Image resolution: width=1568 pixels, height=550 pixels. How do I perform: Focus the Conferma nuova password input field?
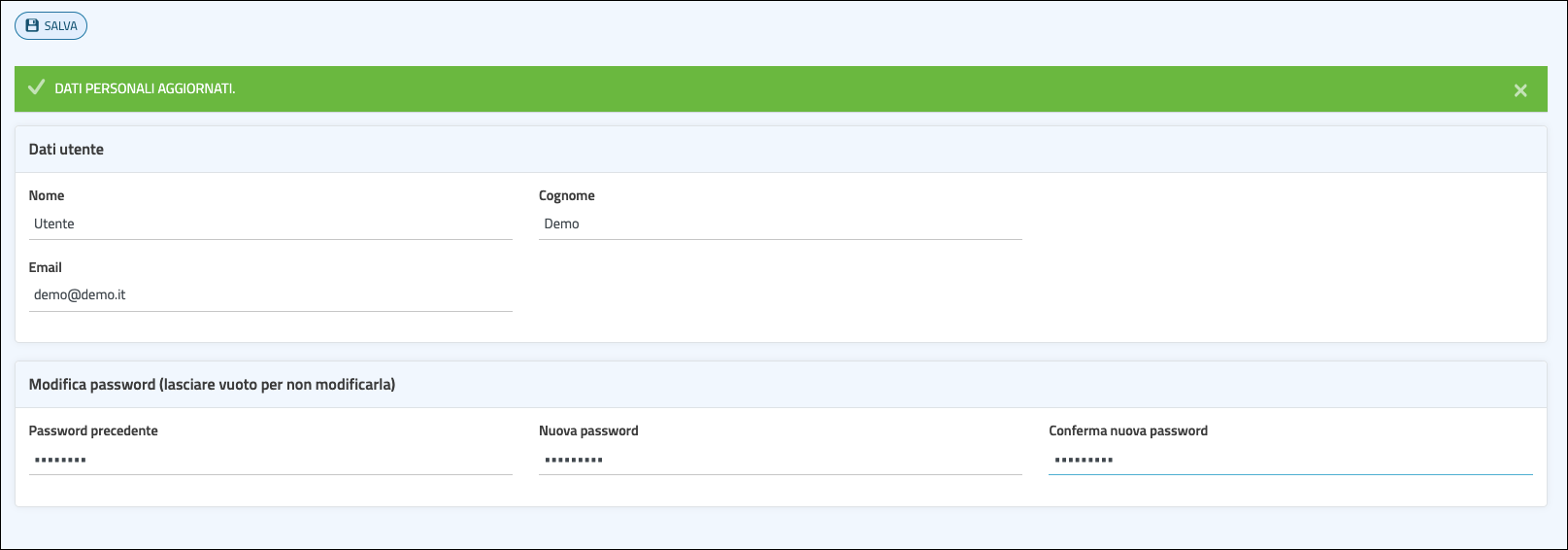click(1290, 460)
